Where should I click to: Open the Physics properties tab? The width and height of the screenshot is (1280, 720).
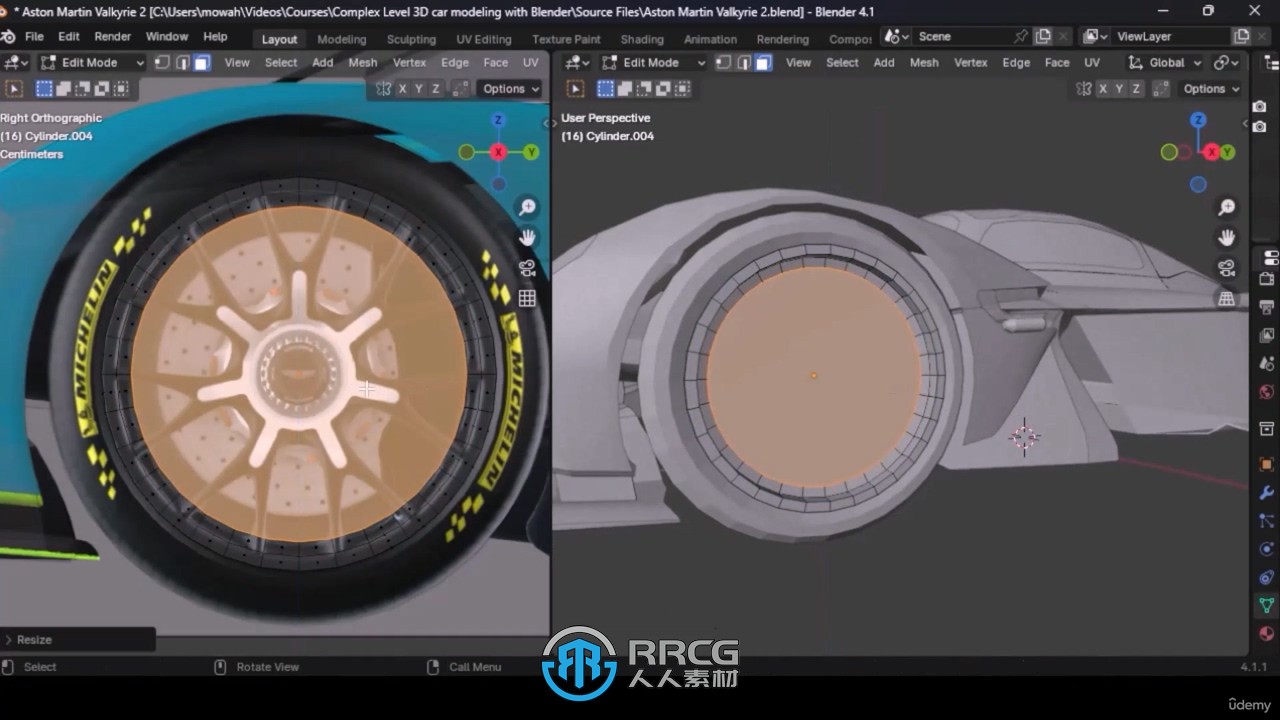tap(1266, 548)
